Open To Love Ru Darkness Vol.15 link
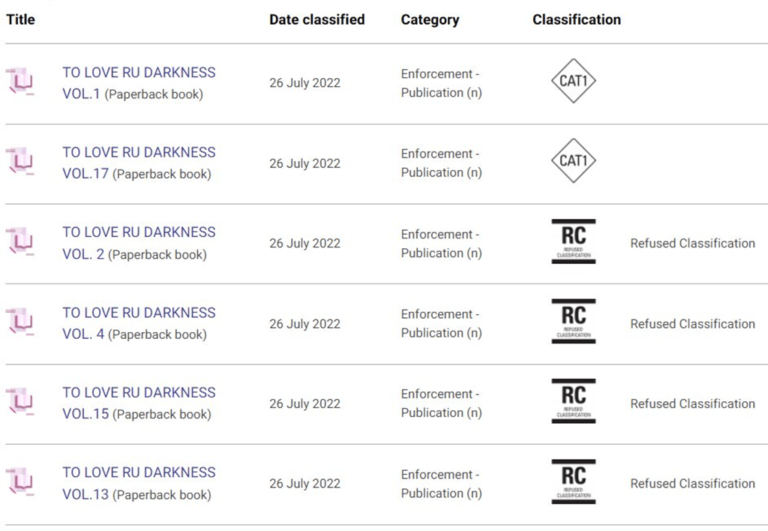 point(138,393)
